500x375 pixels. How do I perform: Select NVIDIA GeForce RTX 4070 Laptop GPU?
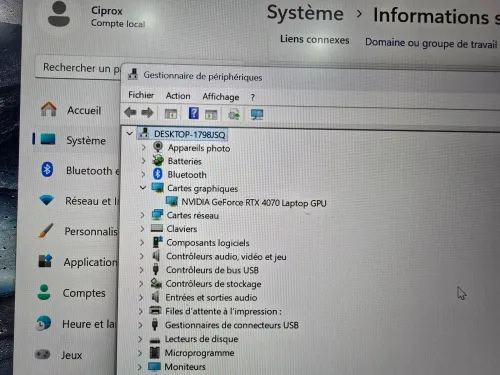254,202
